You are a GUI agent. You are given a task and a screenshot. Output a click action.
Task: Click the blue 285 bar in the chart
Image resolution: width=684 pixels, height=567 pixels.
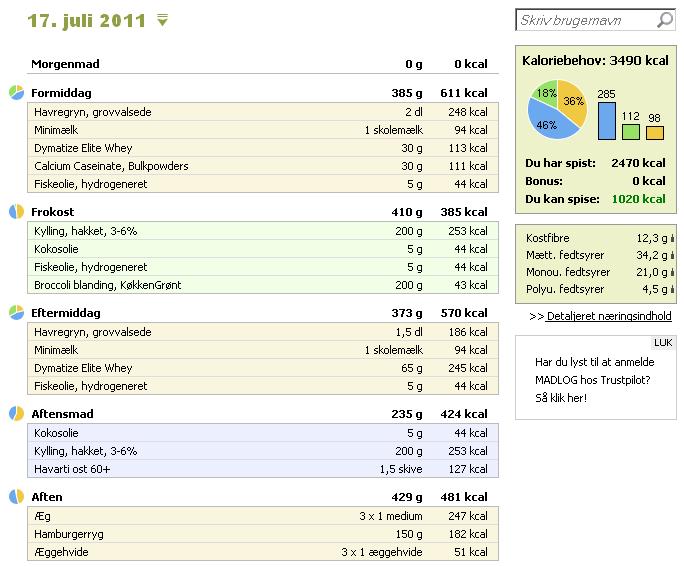tap(607, 121)
